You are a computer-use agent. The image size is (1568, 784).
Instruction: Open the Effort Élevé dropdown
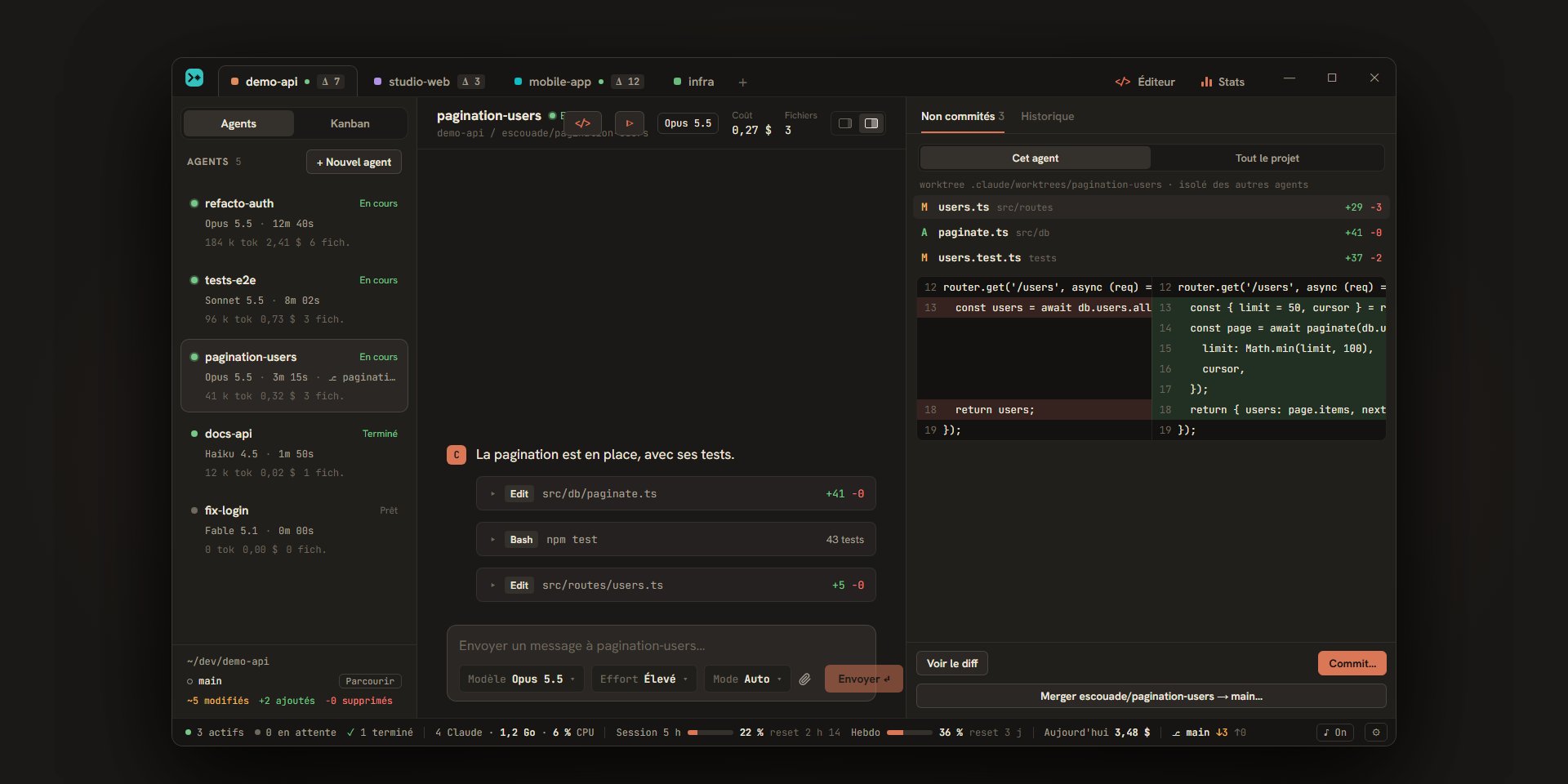click(x=644, y=679)
